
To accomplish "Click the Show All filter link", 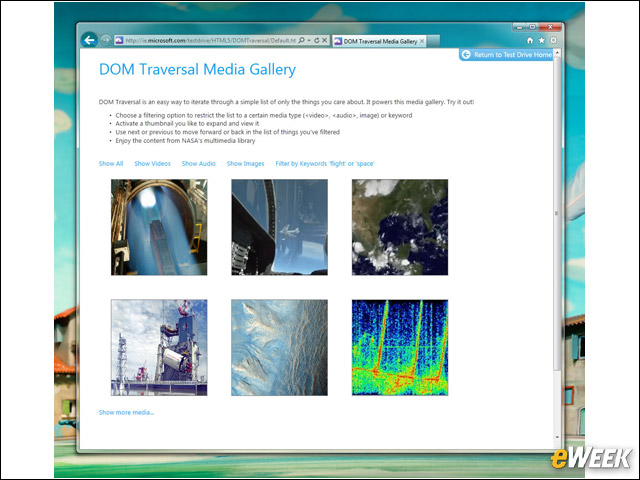I will [x=111, y=164].
